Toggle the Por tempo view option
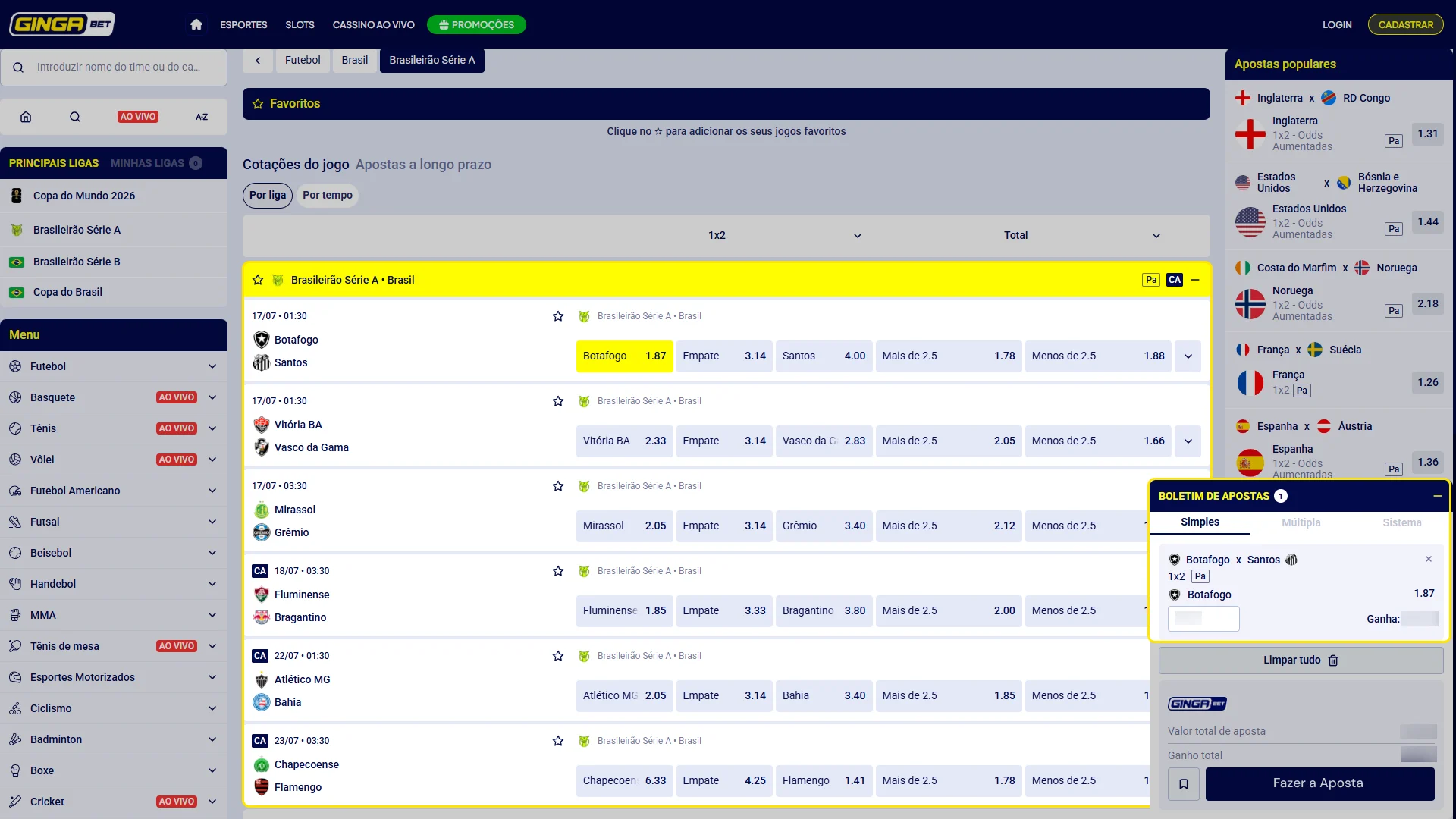This screenshot has width=1456, height=819. [328, 195]
